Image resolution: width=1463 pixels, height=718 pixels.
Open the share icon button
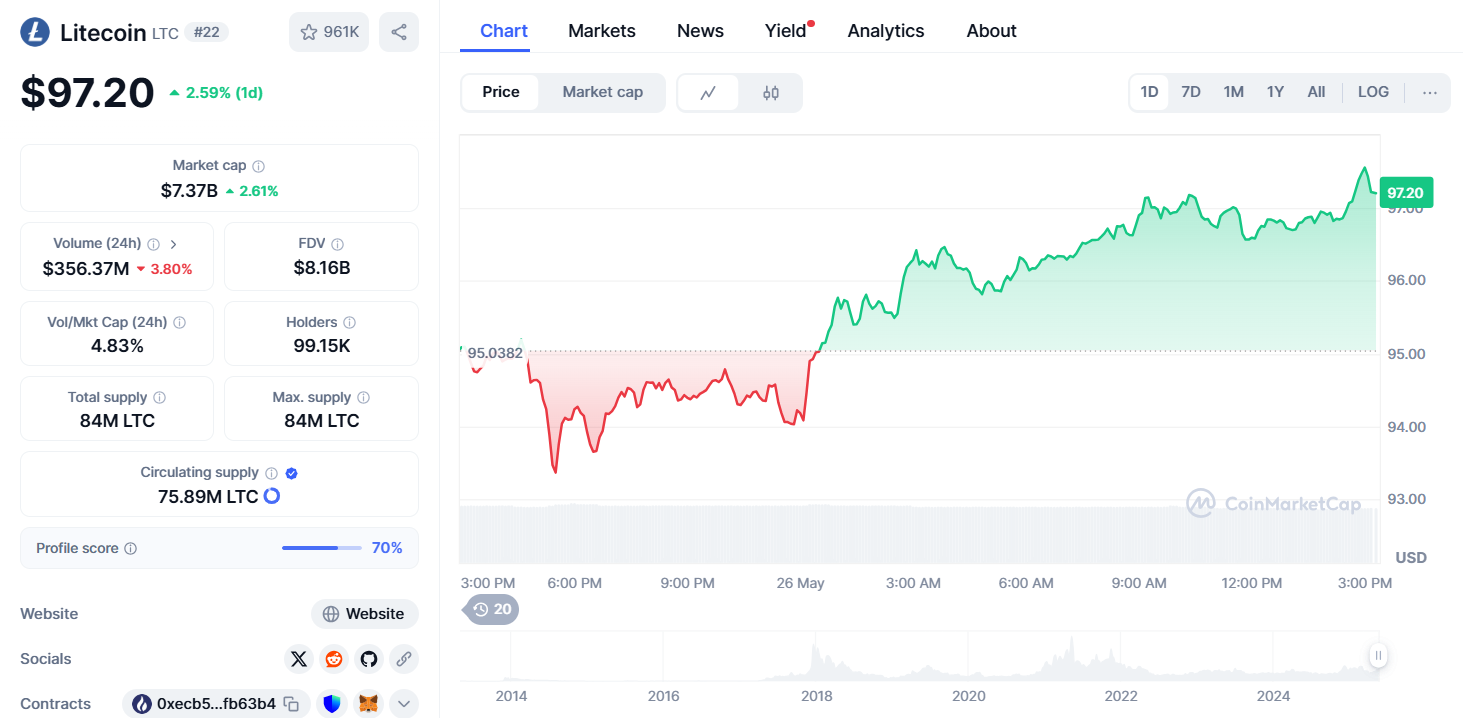pyautogui.click(x=399, y=32)
